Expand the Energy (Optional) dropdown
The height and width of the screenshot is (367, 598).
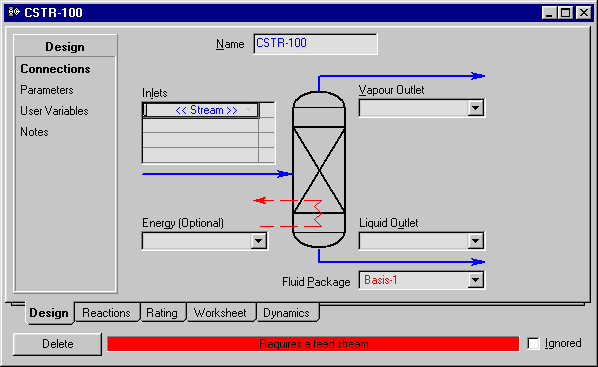pos(258,241)
